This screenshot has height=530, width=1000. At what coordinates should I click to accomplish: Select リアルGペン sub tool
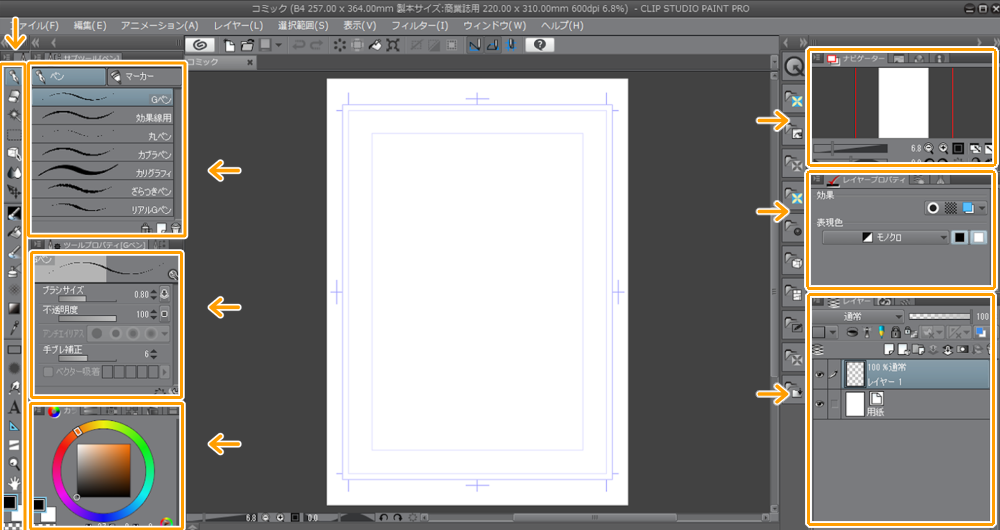click(103, 209)
